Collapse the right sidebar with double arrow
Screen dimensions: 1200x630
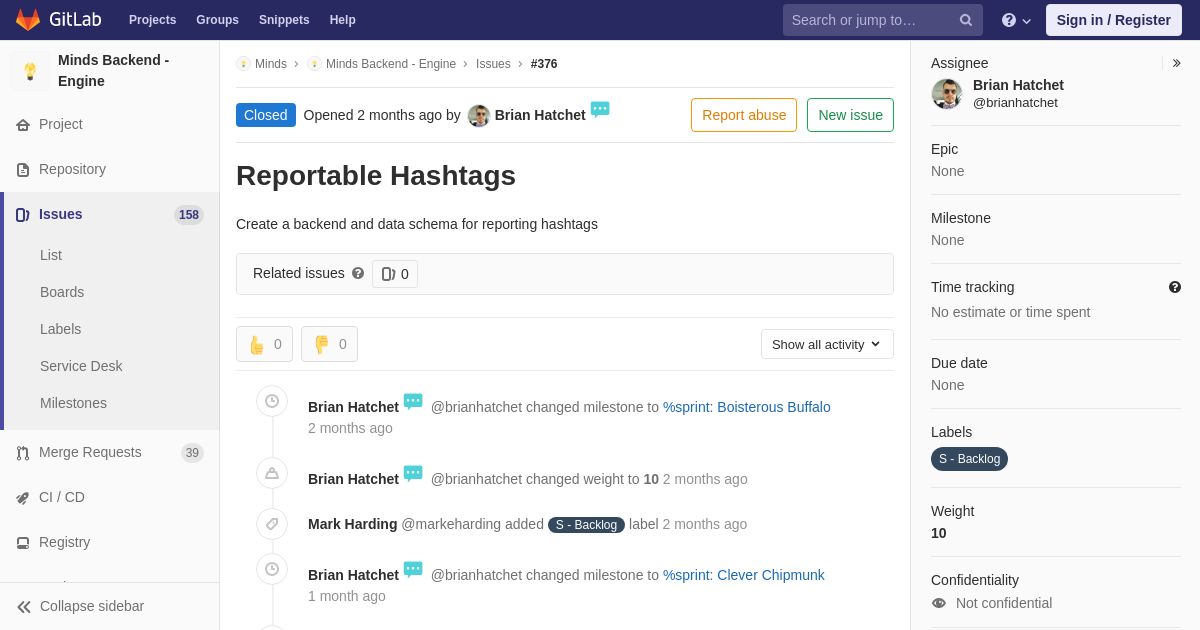(x=1176, y=63)
